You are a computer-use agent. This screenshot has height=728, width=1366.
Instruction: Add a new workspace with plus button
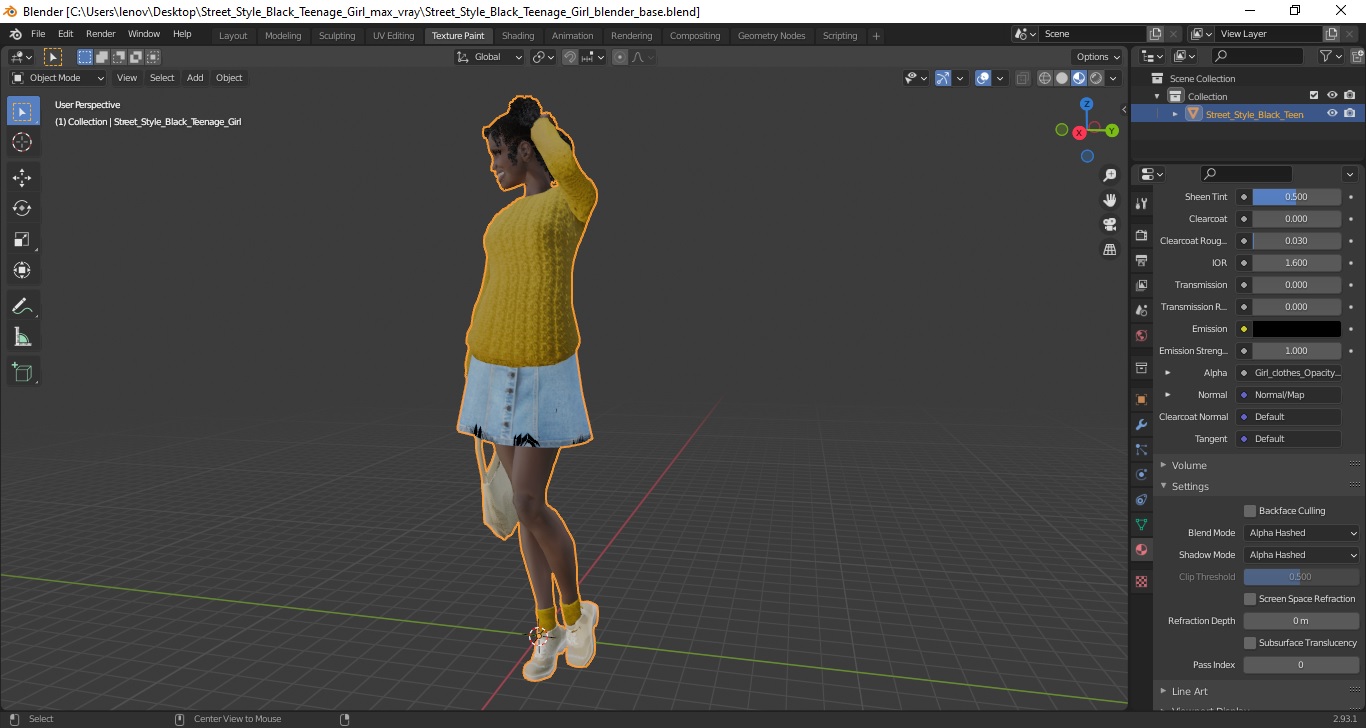(876, 36)
